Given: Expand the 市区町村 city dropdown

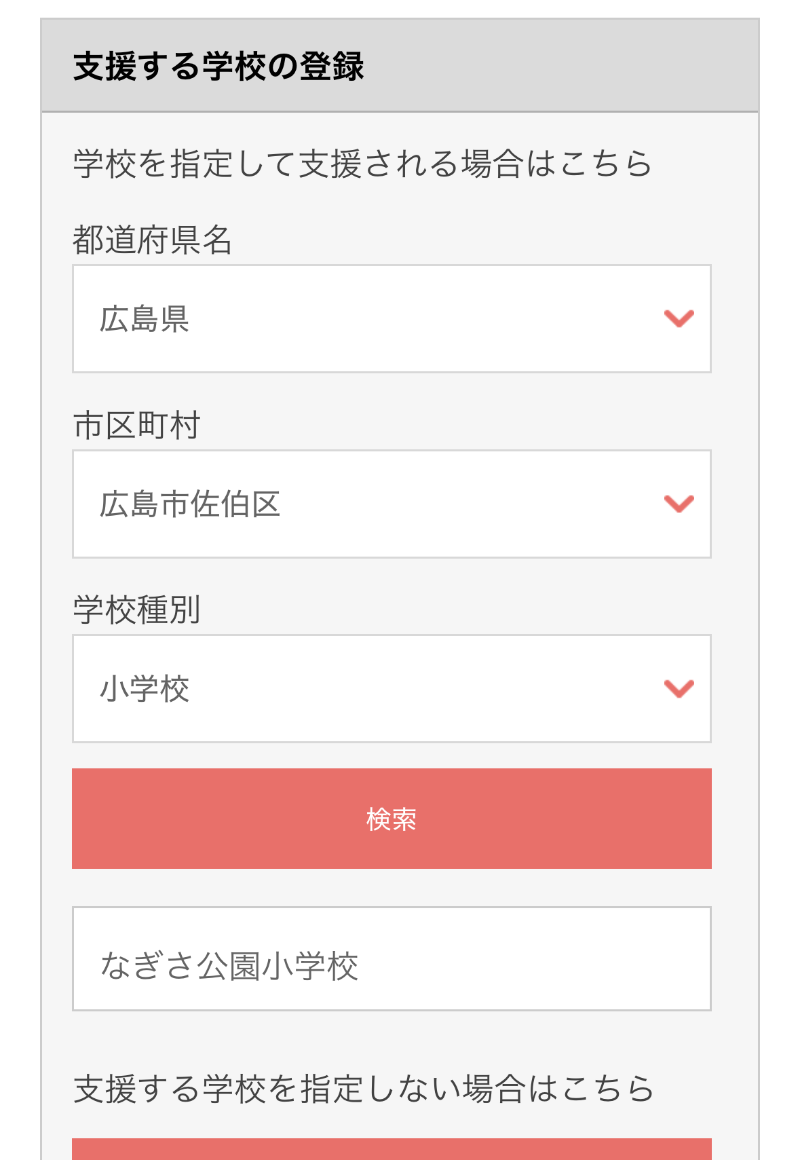Looking at the screenshot, I should [391, 504].
